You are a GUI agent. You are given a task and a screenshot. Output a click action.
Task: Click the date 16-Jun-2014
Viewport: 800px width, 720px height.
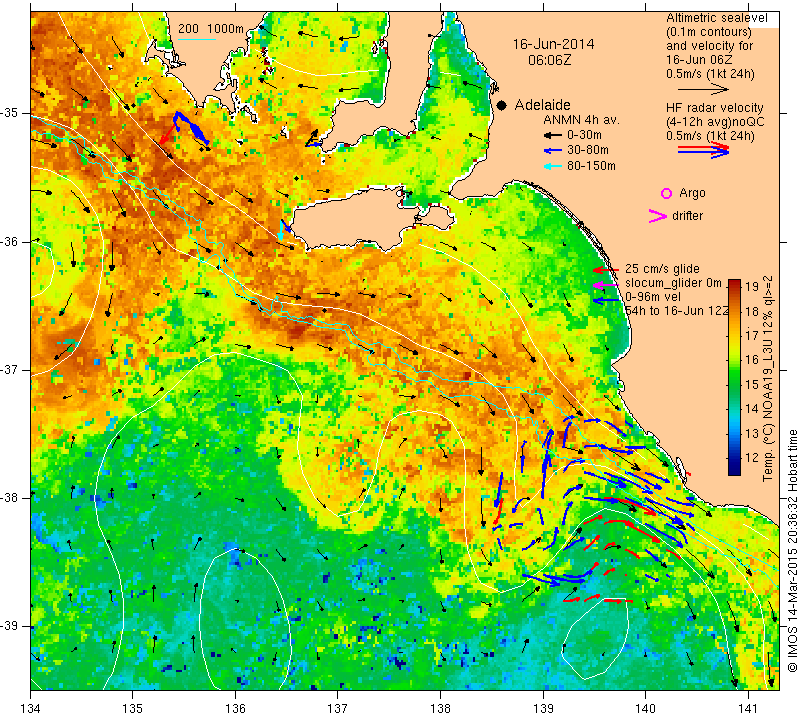pyautogui.click(x=553, y=44)
